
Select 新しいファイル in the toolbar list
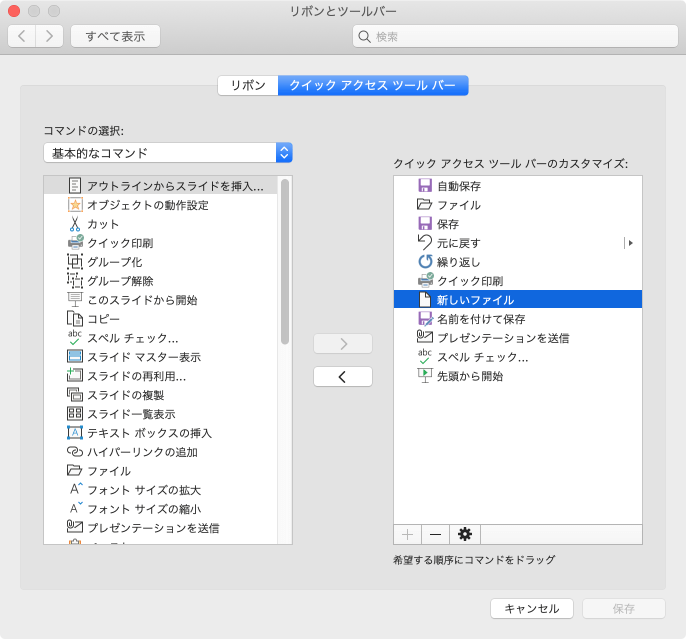(475, 300)
